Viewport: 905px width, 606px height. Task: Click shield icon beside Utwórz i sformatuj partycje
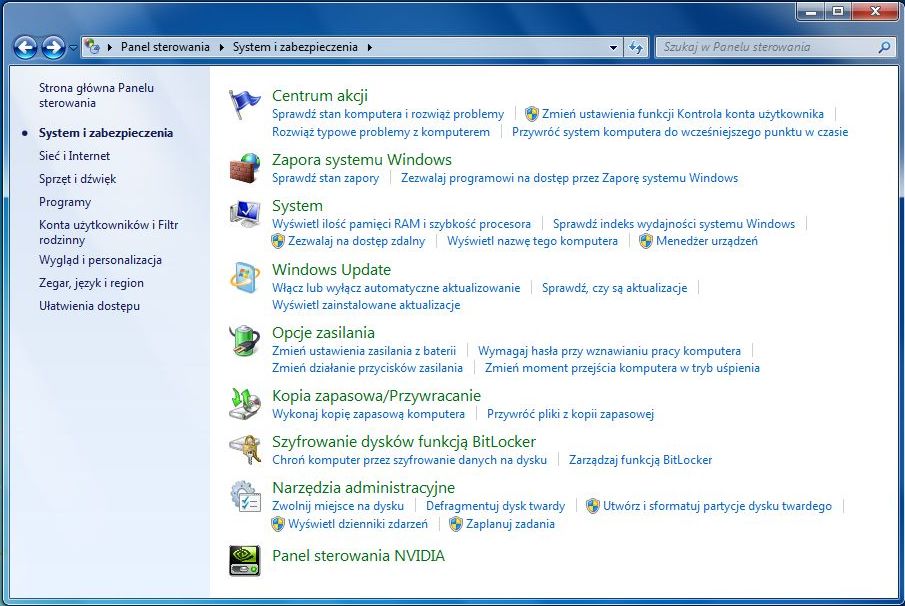click(x=593, y=506)
